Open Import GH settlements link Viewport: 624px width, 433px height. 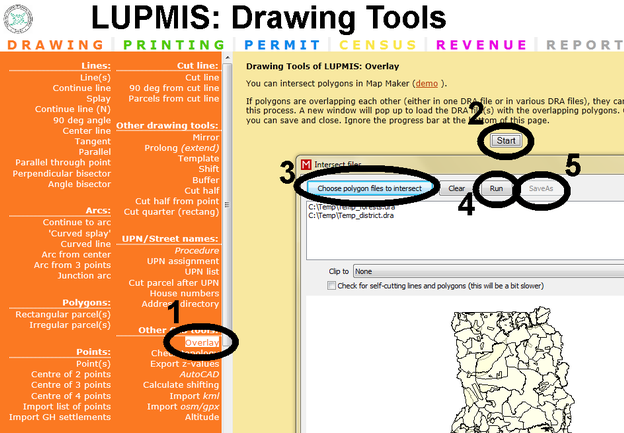60,417
